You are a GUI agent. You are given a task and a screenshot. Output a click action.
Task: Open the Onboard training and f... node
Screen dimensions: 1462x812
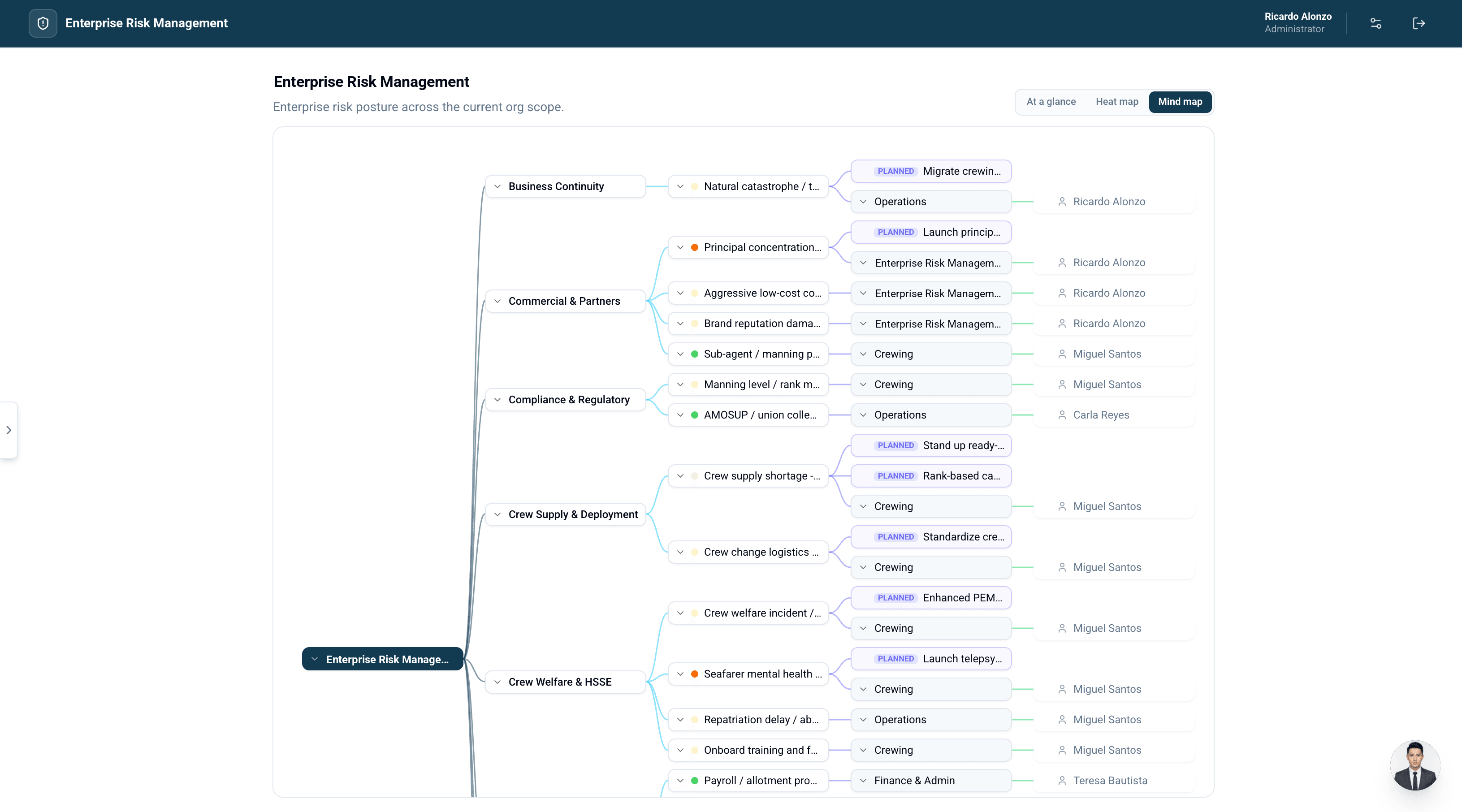748,750
